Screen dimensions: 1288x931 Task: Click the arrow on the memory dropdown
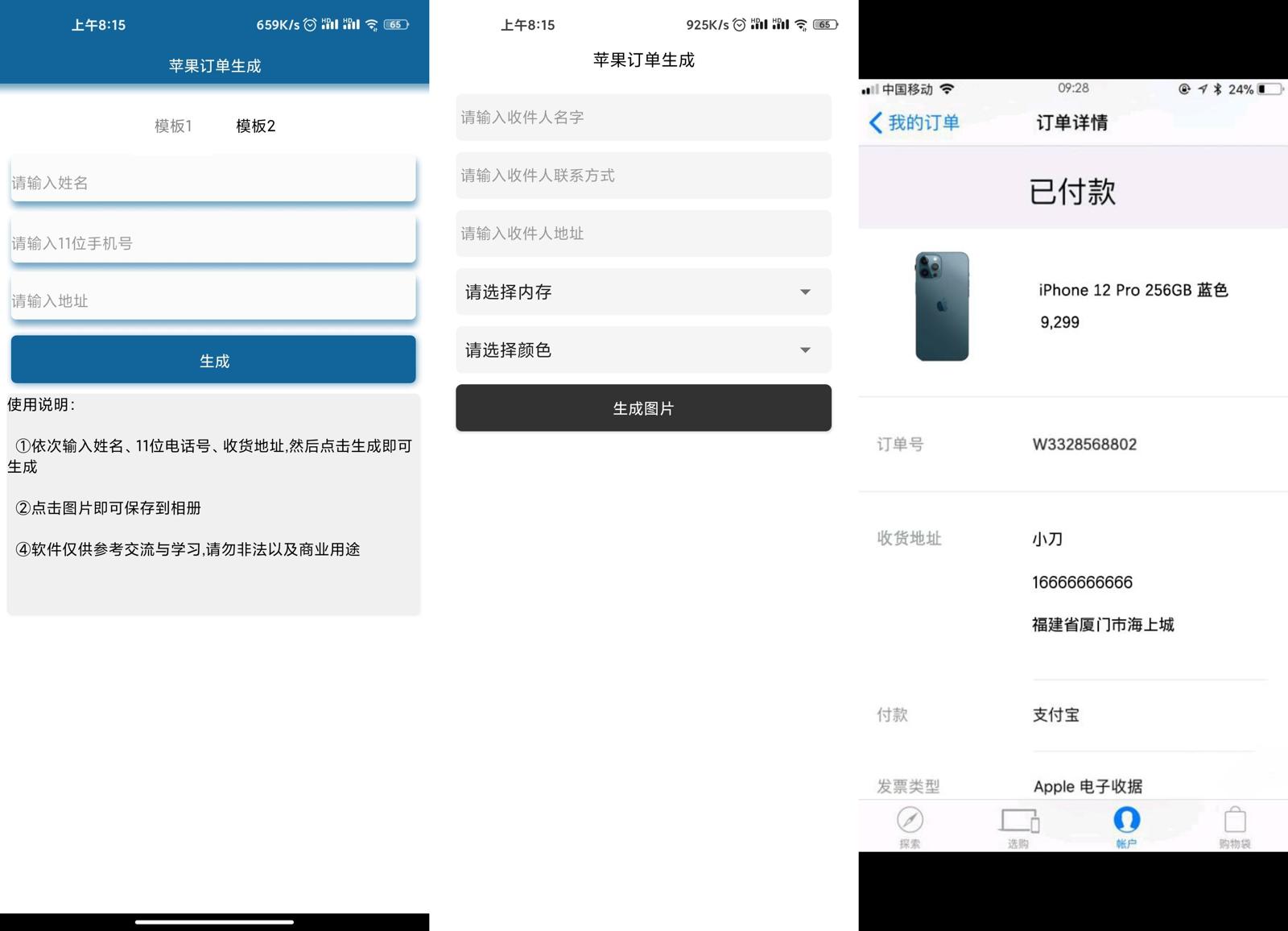click(x=805, y=292)
